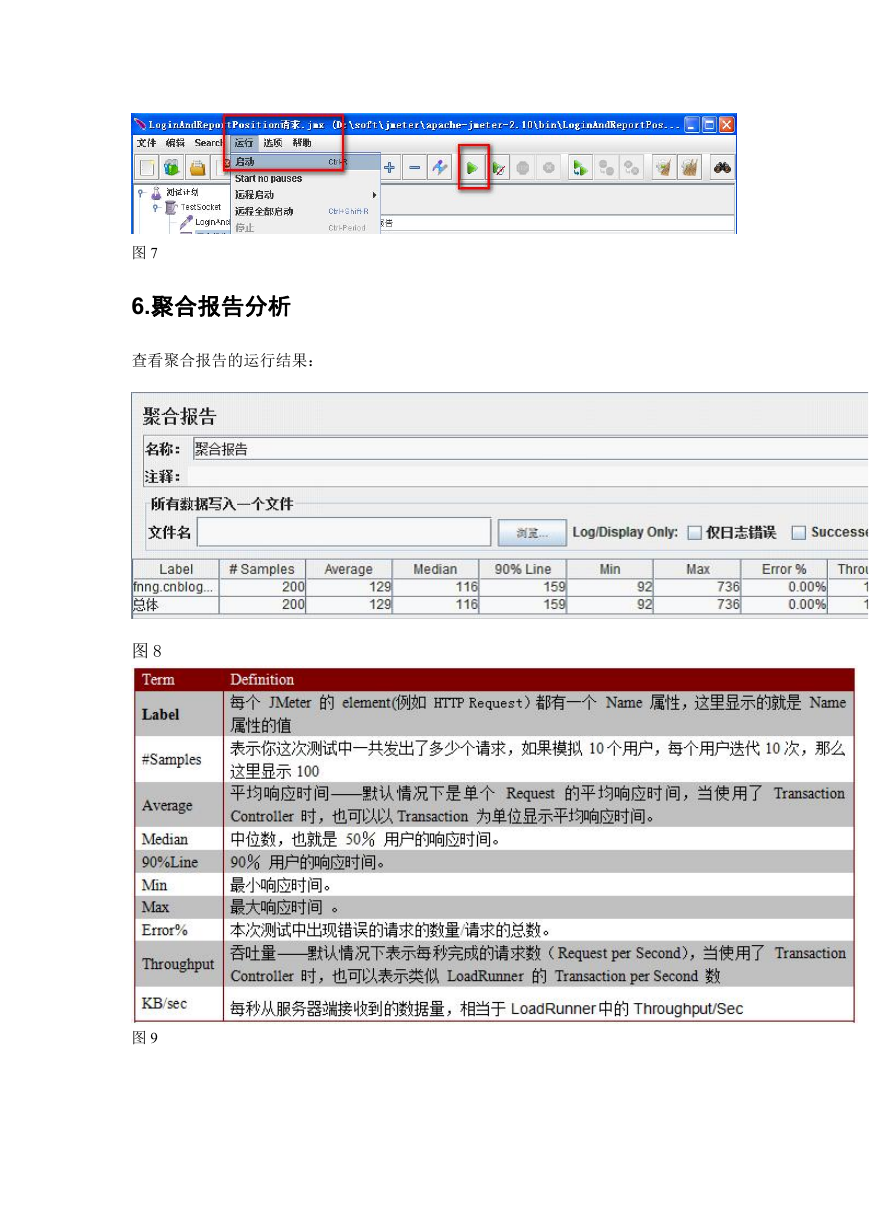Image resolution: width=869 pixels, height=1228 pixels.
Task: Click the Average column header
Action: point(348,569)
